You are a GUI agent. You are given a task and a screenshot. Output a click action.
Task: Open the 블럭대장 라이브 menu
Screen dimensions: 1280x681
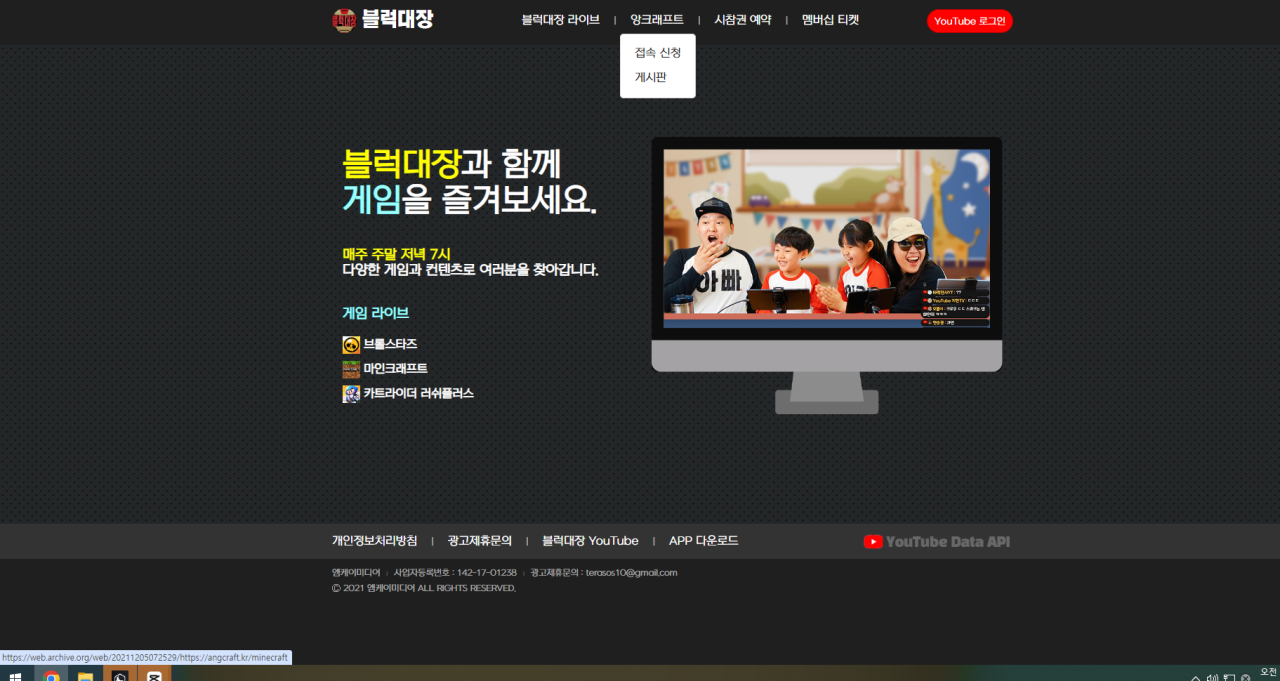pyautogui.click(x=560, y=20)
